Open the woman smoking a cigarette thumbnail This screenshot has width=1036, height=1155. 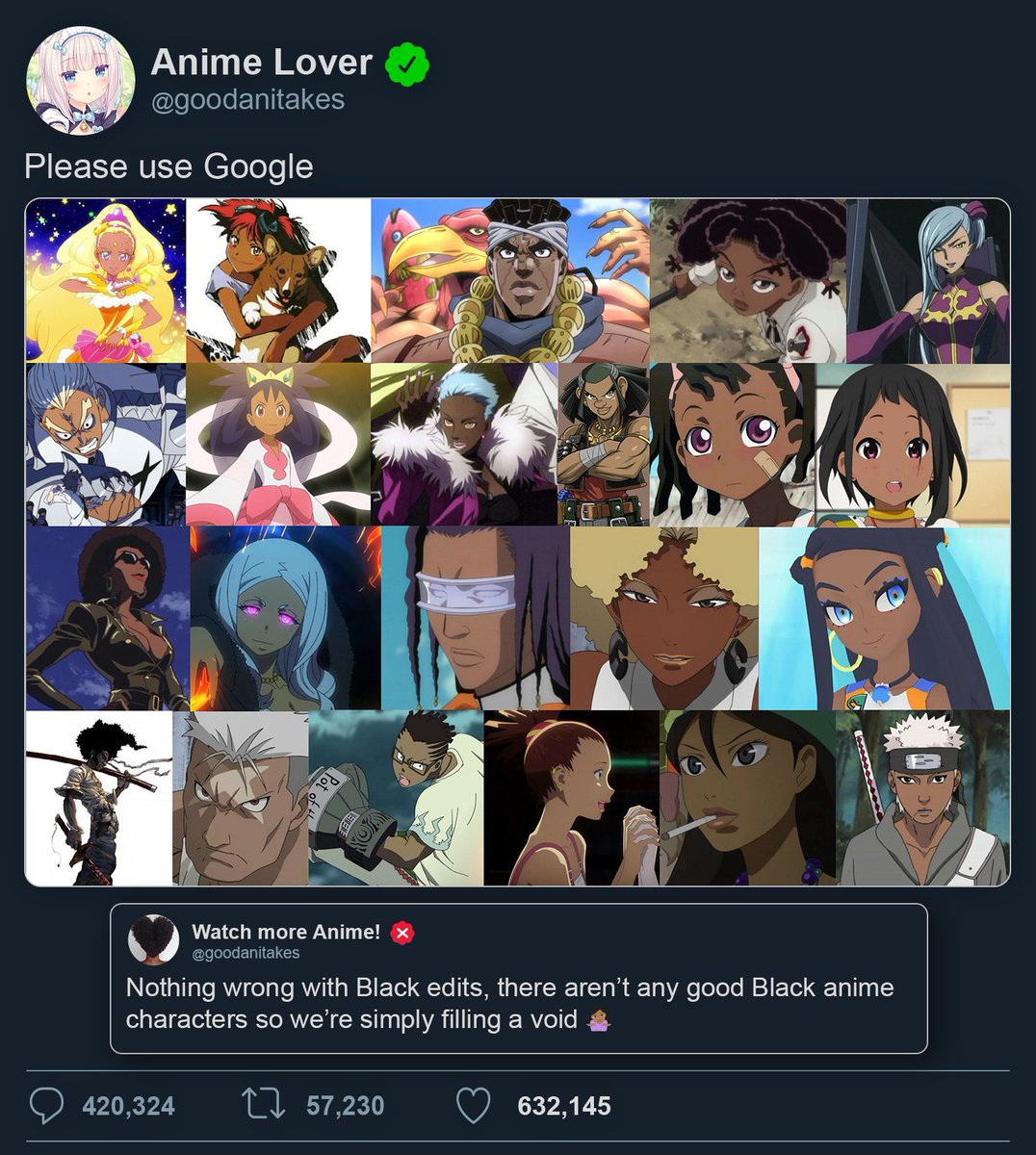(748, 798)
